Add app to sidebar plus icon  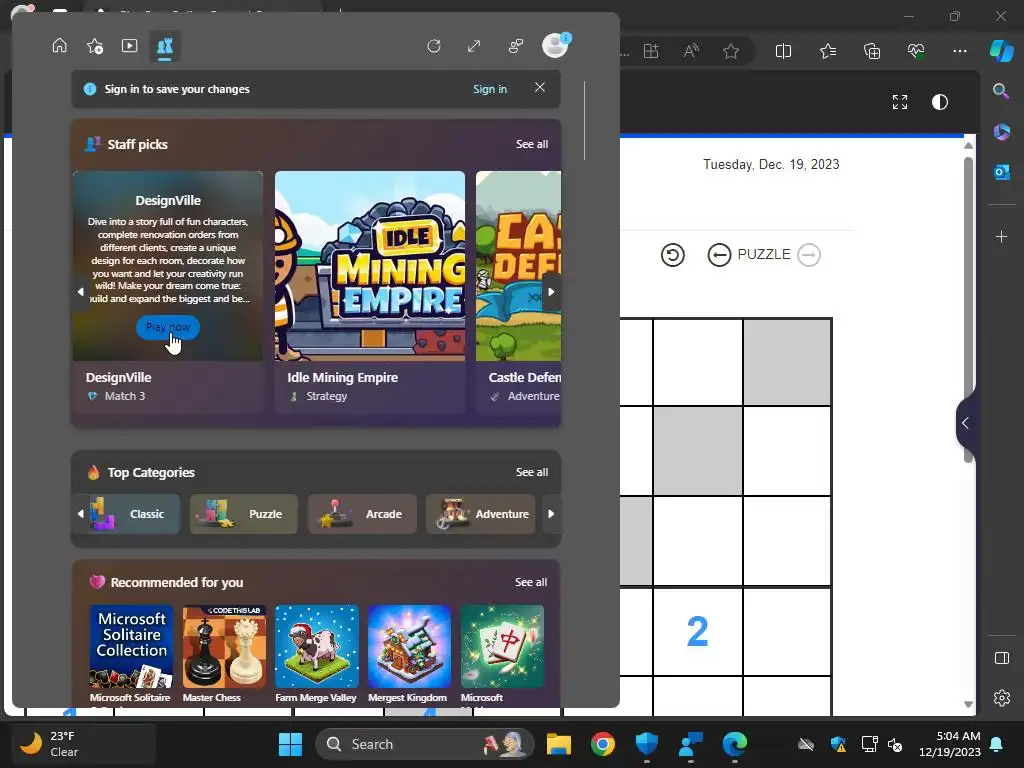click(1001, 236)
